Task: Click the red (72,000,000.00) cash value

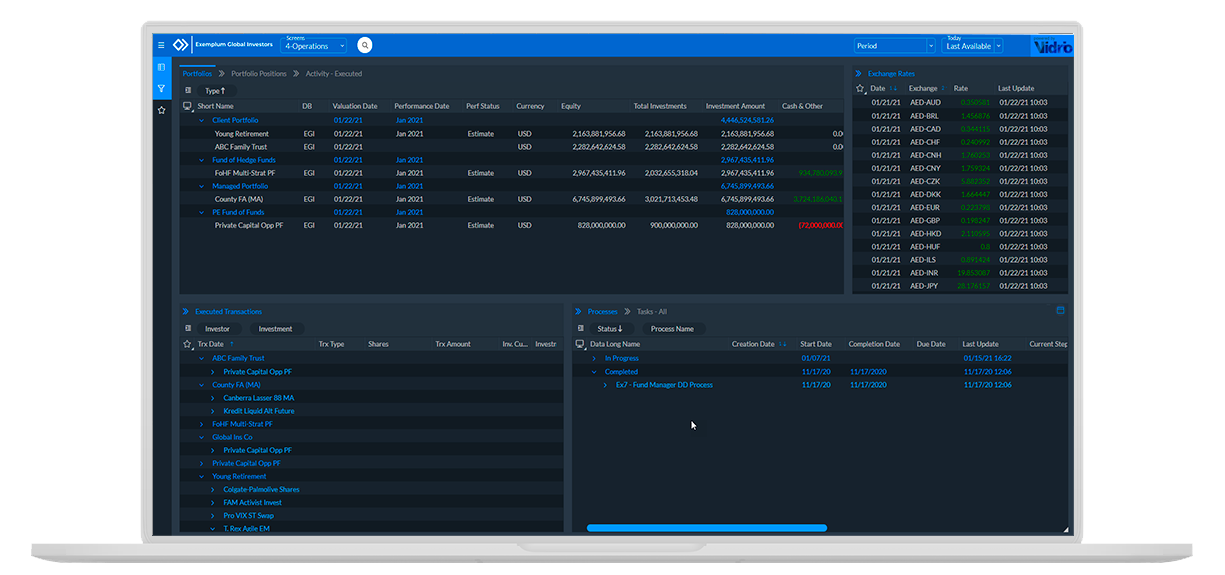Action: [x=820, y=225]
